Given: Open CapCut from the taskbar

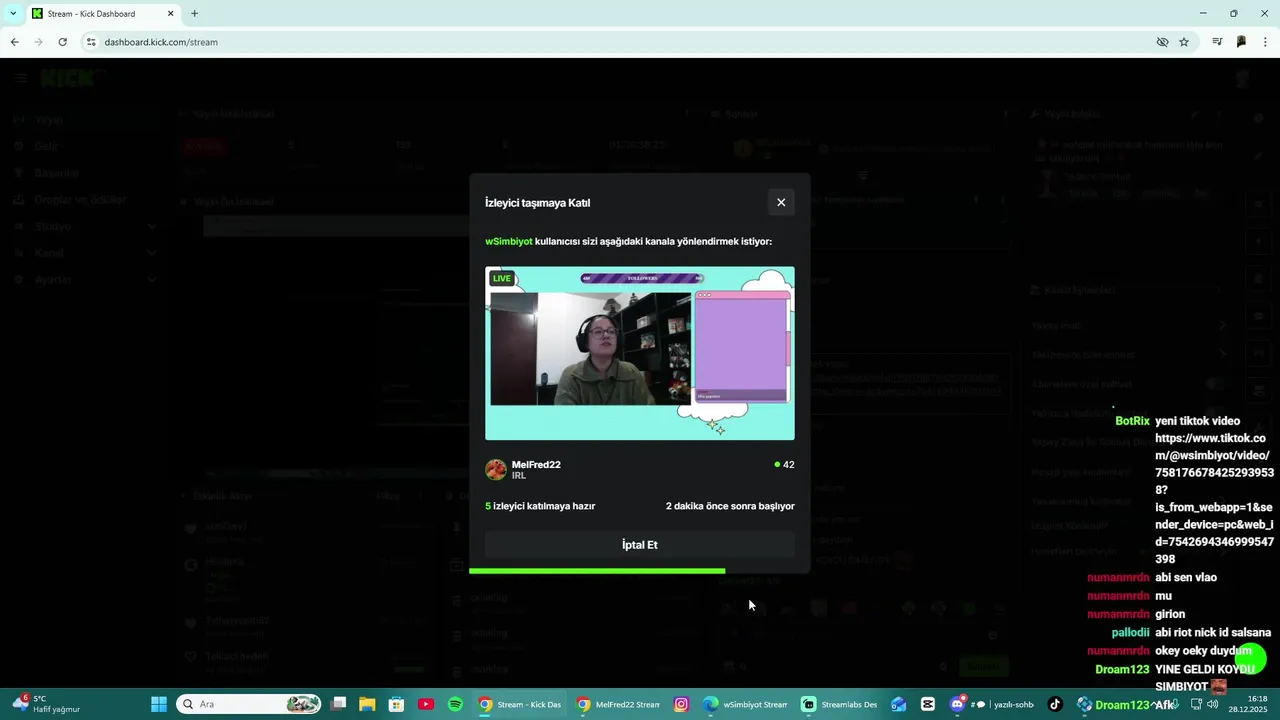Looking at the screenshot, I should point(928,704).
